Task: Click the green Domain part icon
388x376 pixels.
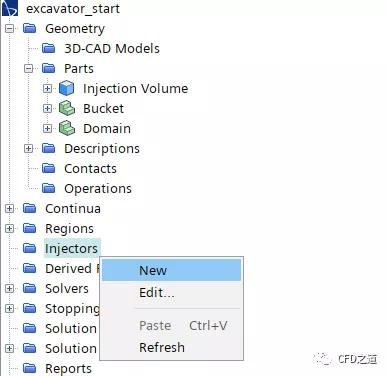Action: coord(67,129)
